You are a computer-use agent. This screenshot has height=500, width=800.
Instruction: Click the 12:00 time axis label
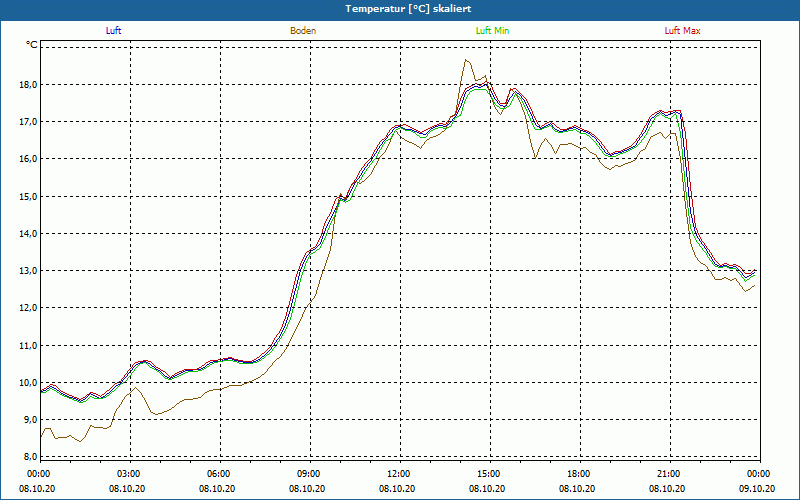click(x=399, y=474)
